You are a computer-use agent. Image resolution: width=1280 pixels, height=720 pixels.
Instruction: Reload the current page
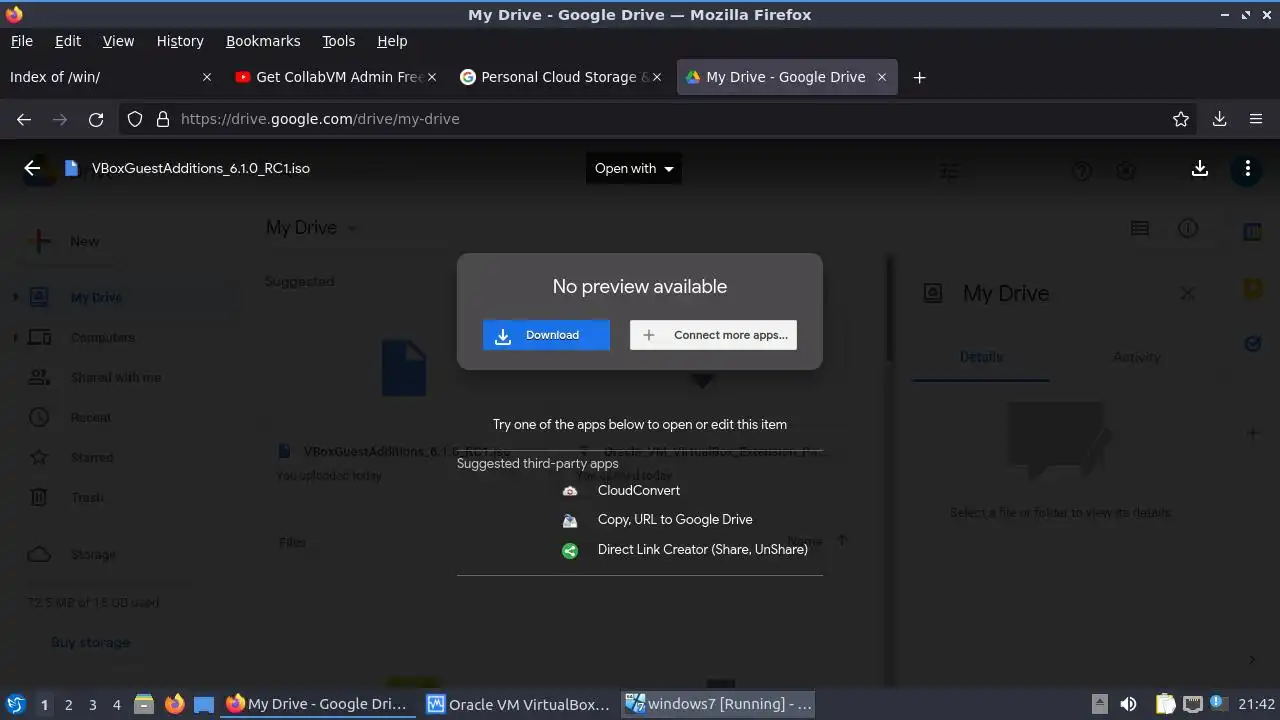[x=96, y=119]
